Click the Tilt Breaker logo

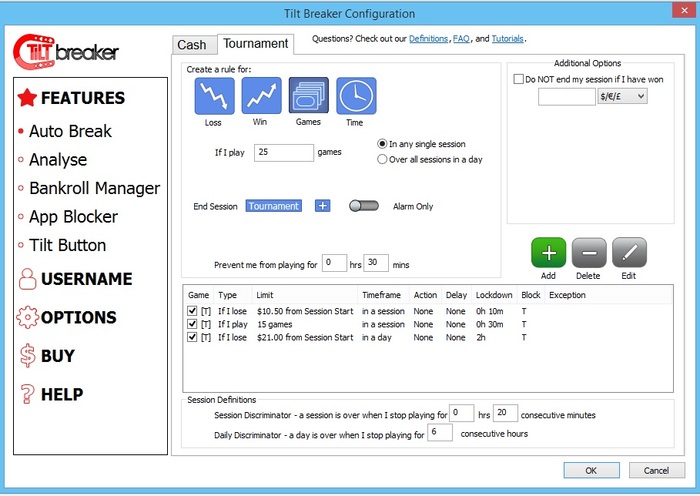[66, 52]
